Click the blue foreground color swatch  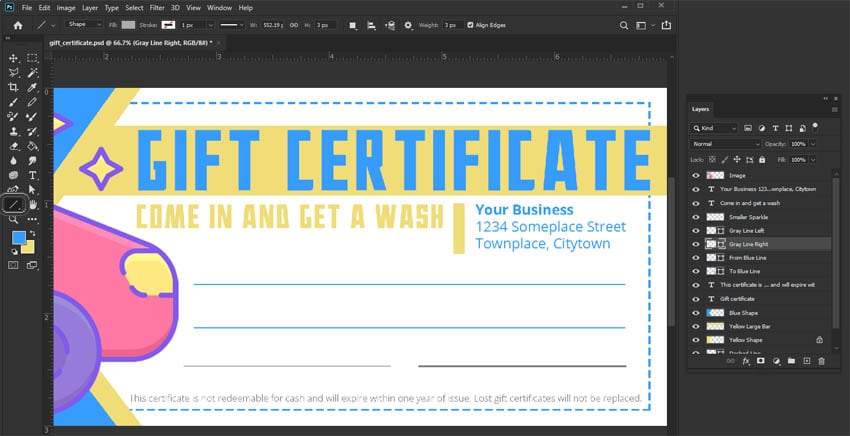pyautogui.click(x=18, y=237)
